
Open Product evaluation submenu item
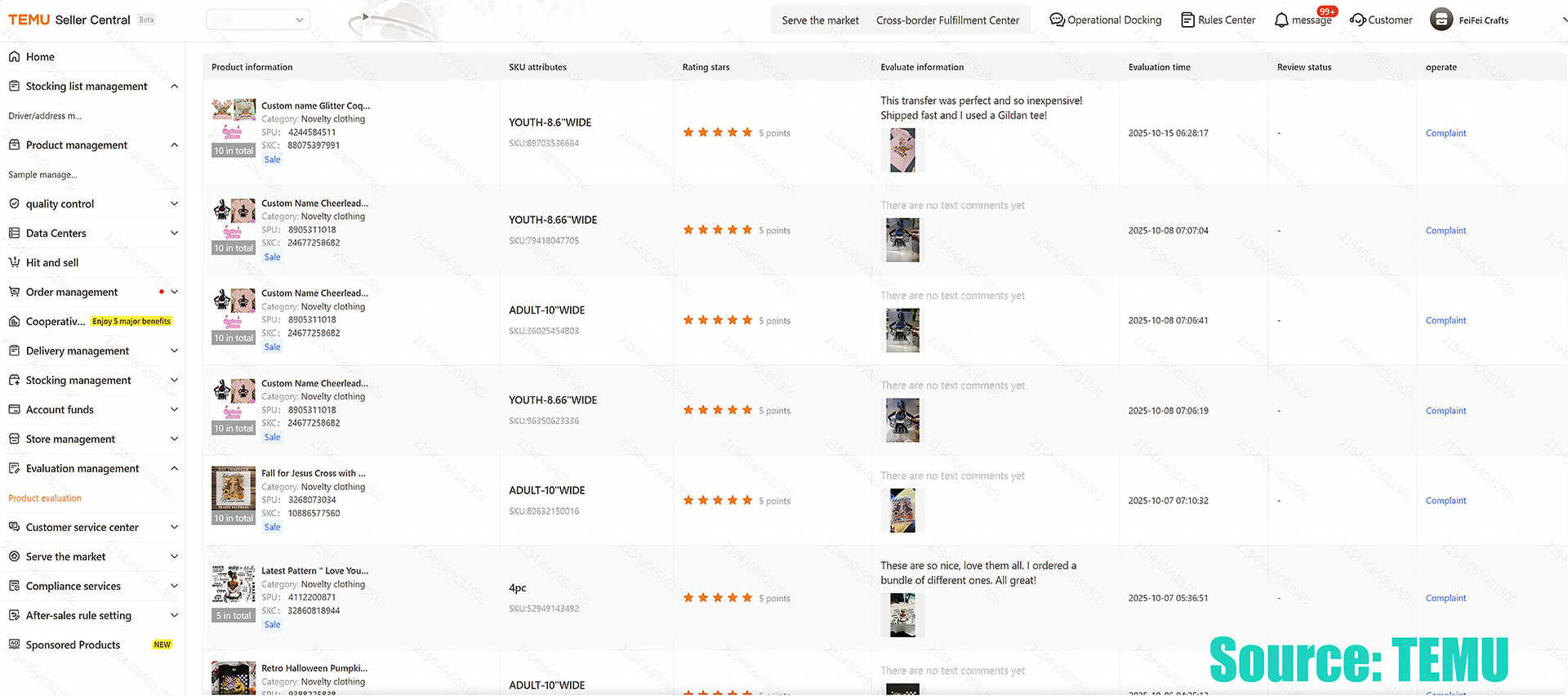click(45, 498)
